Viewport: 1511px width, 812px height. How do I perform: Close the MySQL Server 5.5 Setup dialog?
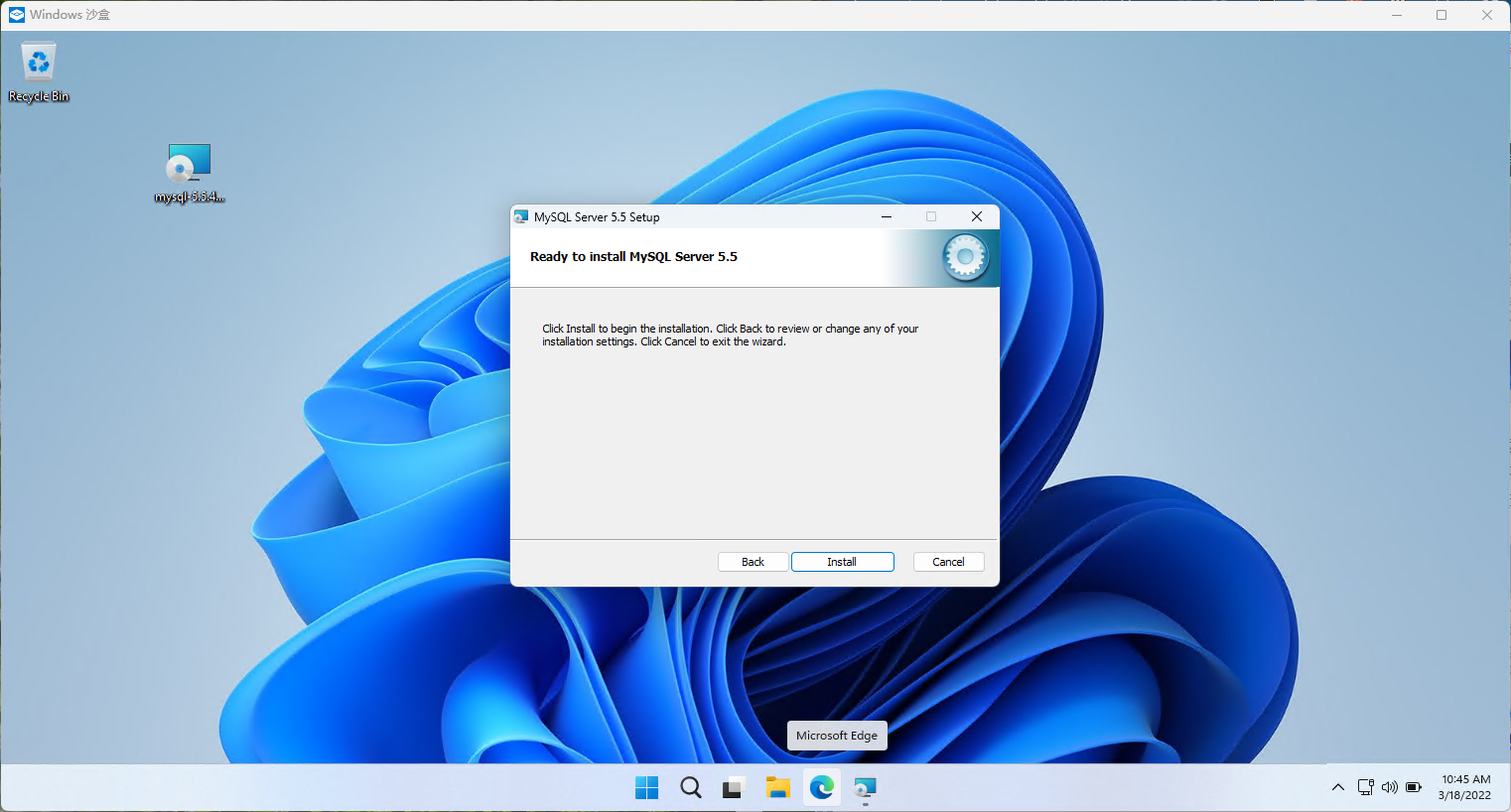[977, 216]
